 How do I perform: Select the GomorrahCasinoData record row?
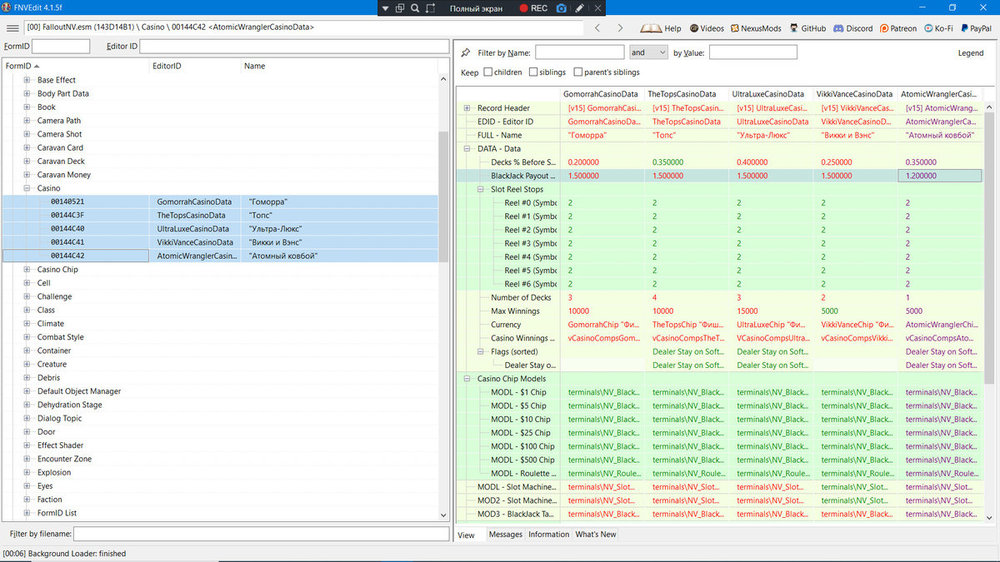220,202
